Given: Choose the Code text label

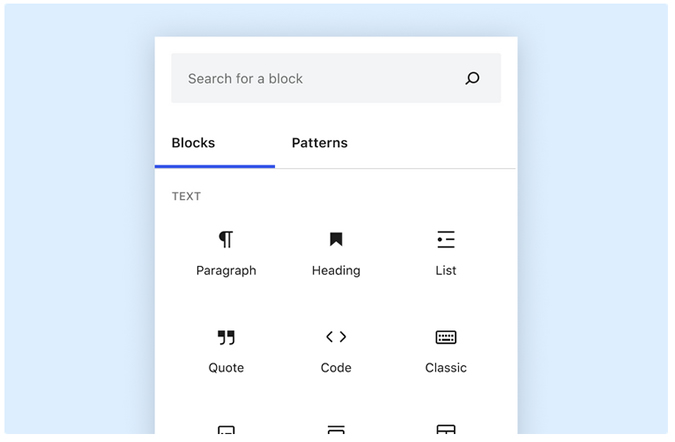Looking at the screenshot, I should 336,368.
